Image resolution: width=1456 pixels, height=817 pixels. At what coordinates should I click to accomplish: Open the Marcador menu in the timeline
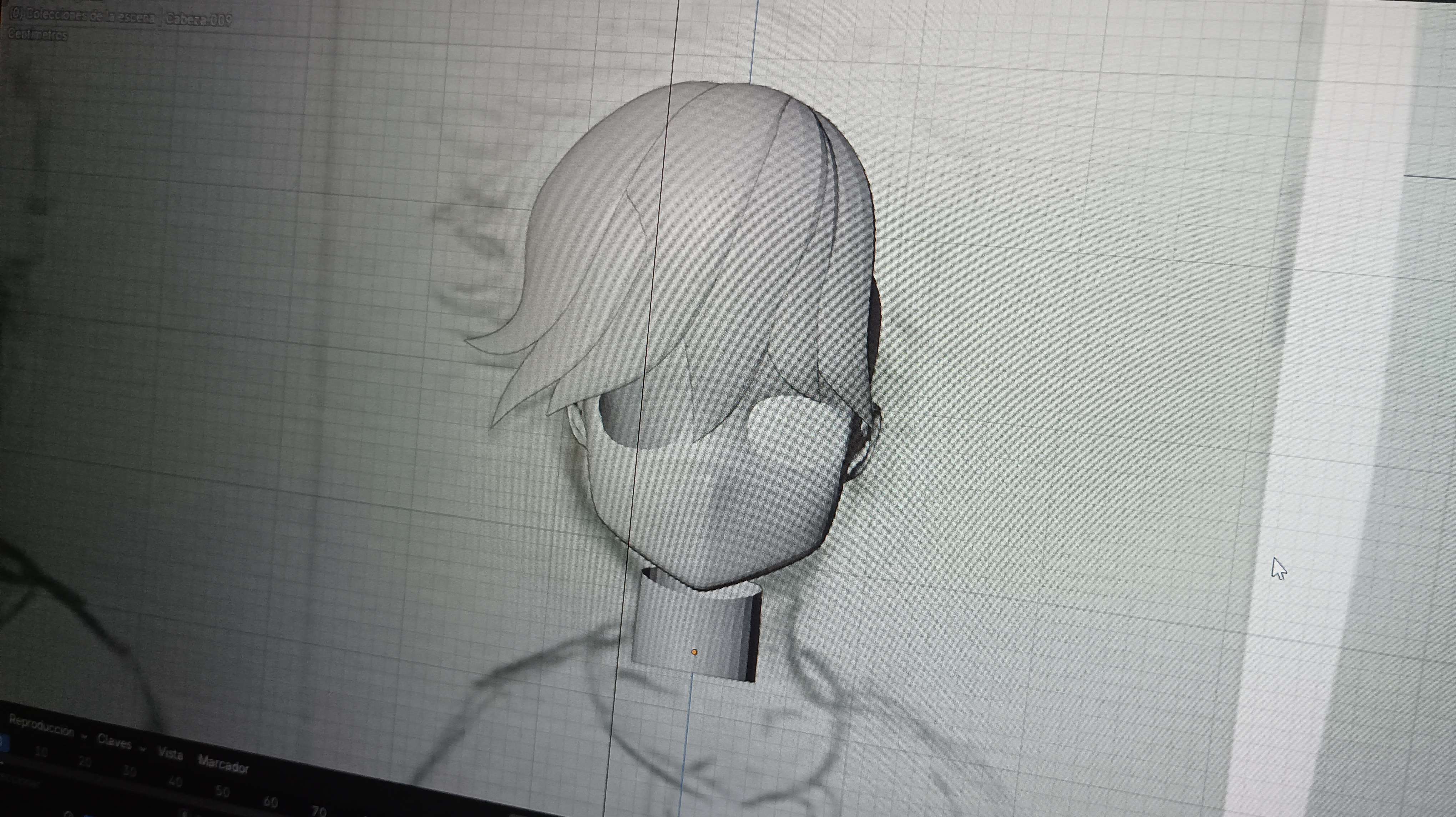click(x=223, y=764)
